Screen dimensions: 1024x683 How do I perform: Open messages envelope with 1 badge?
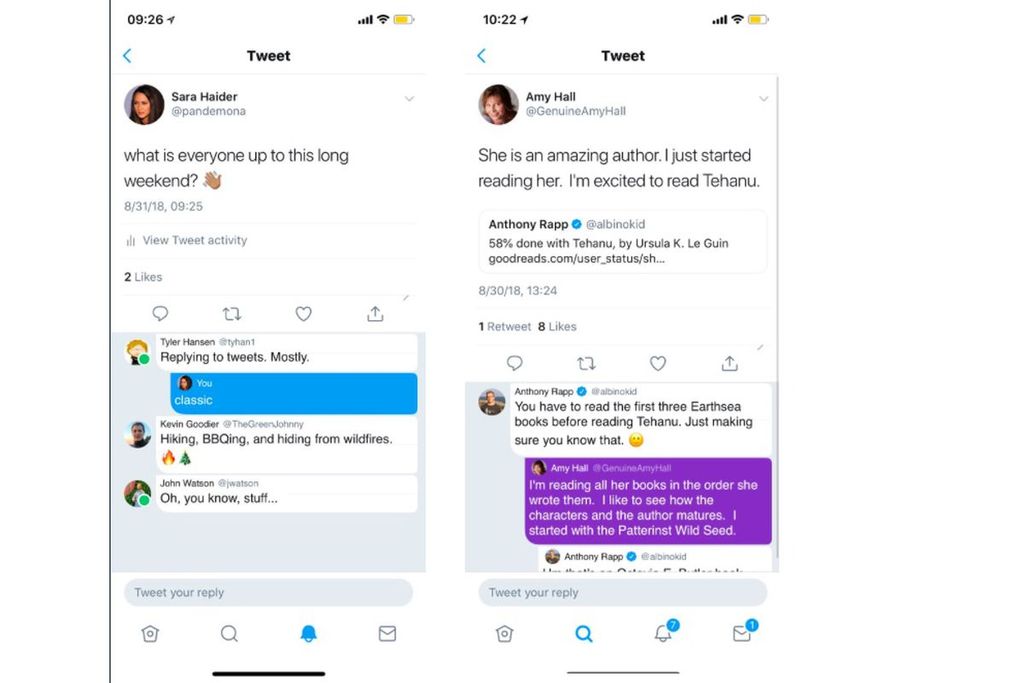click(x=741, y=633)
